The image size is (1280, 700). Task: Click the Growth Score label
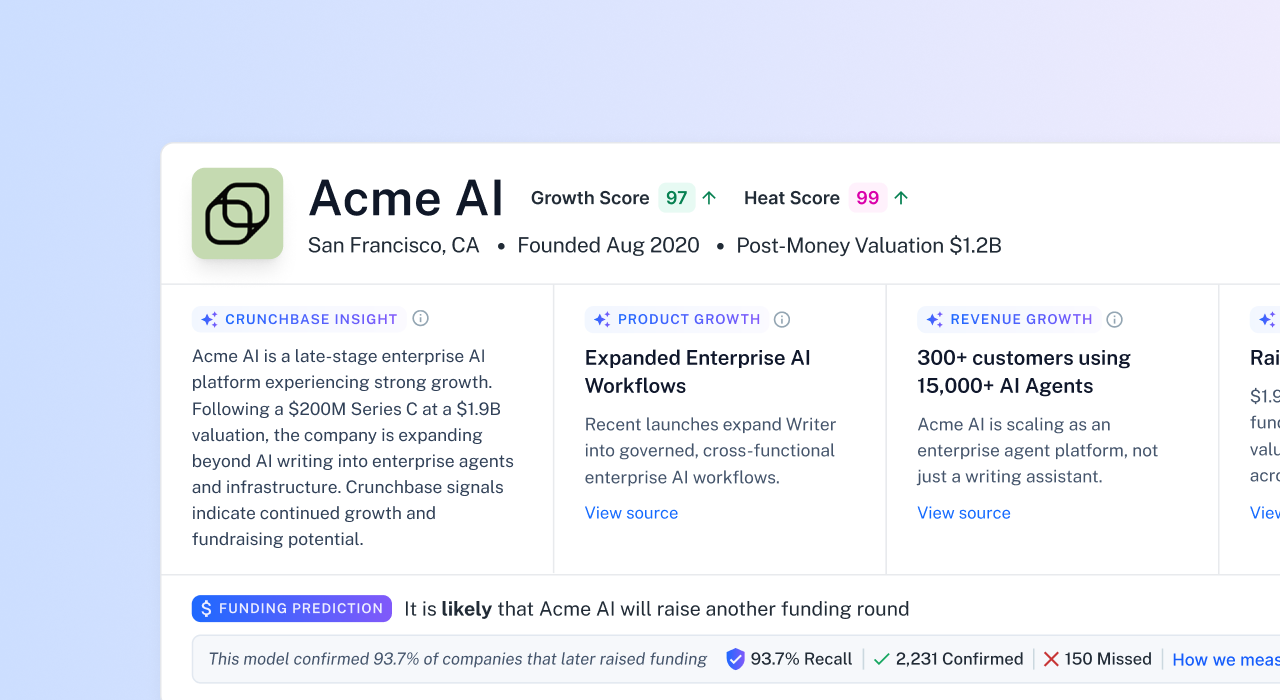point(590,198)
